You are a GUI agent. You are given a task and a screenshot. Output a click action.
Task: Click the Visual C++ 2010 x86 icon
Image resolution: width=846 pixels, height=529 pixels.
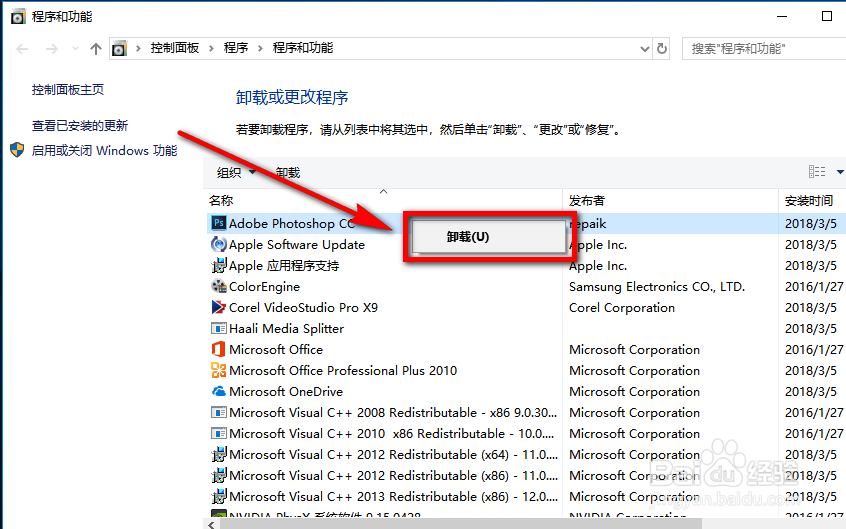(219, 433)
